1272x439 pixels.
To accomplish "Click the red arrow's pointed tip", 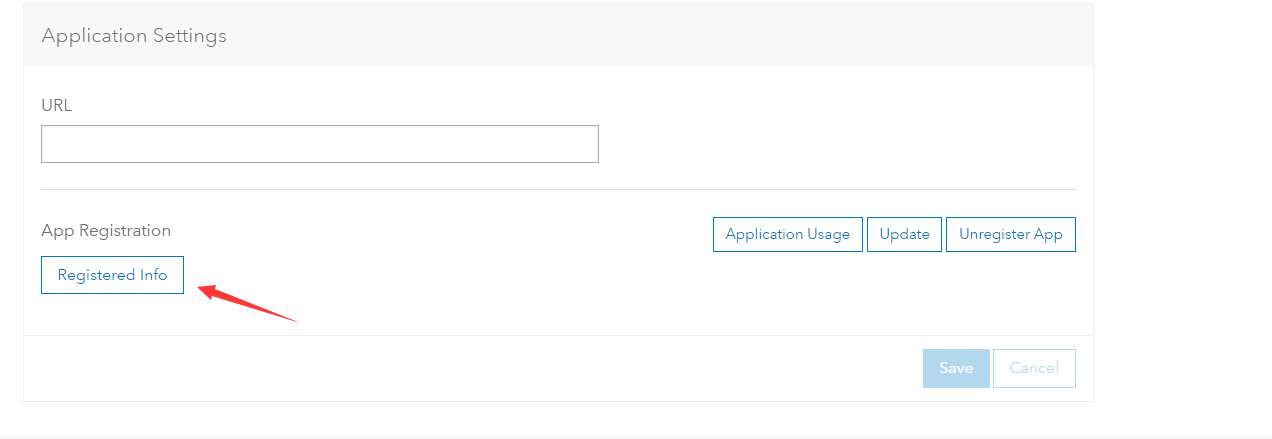I will click(x=201, y=289).
